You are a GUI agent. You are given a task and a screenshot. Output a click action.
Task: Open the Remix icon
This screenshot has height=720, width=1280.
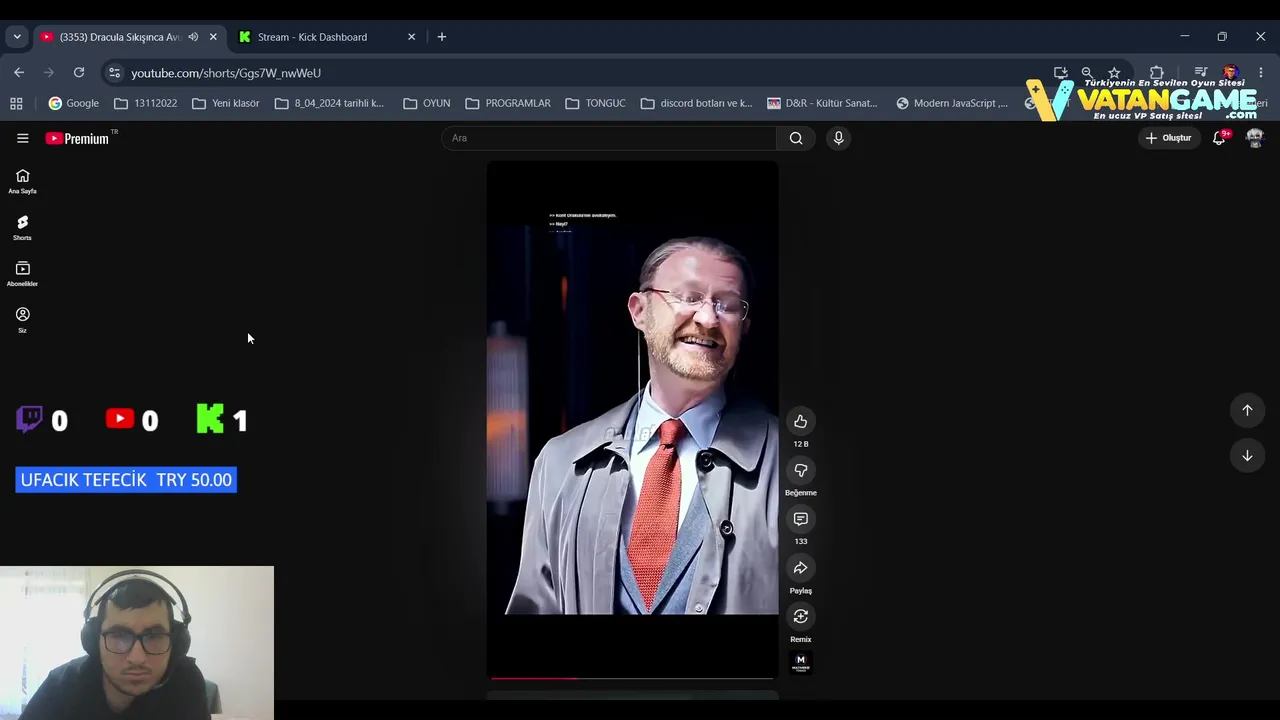pos(800,617)
